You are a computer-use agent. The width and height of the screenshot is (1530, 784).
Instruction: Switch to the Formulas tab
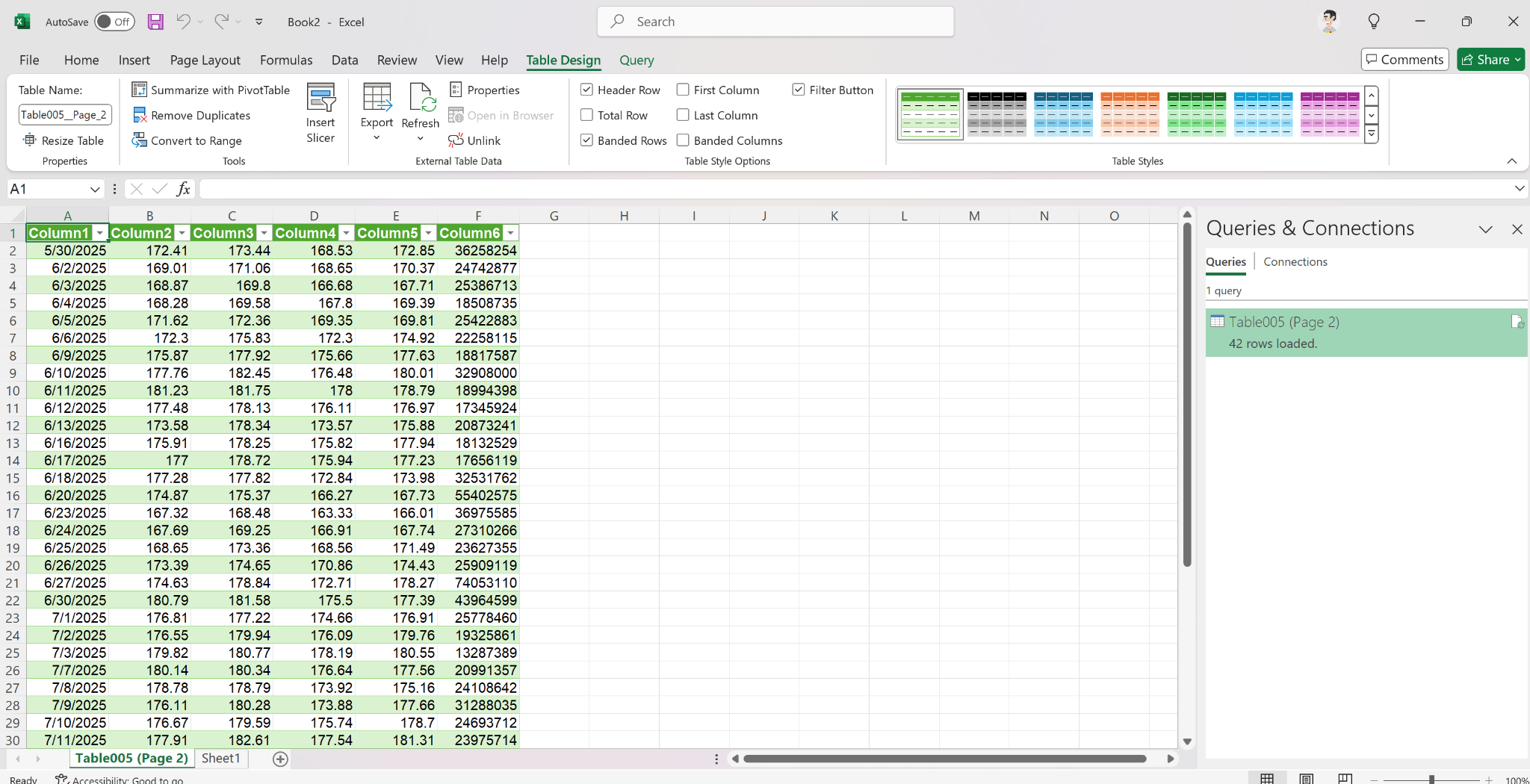point(286,60)
